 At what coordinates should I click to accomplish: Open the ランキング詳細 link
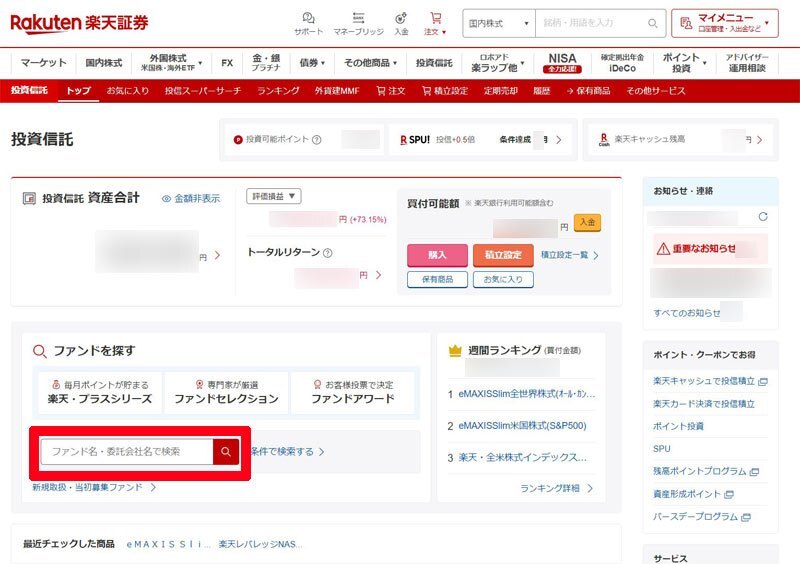(x=556, y=488)
